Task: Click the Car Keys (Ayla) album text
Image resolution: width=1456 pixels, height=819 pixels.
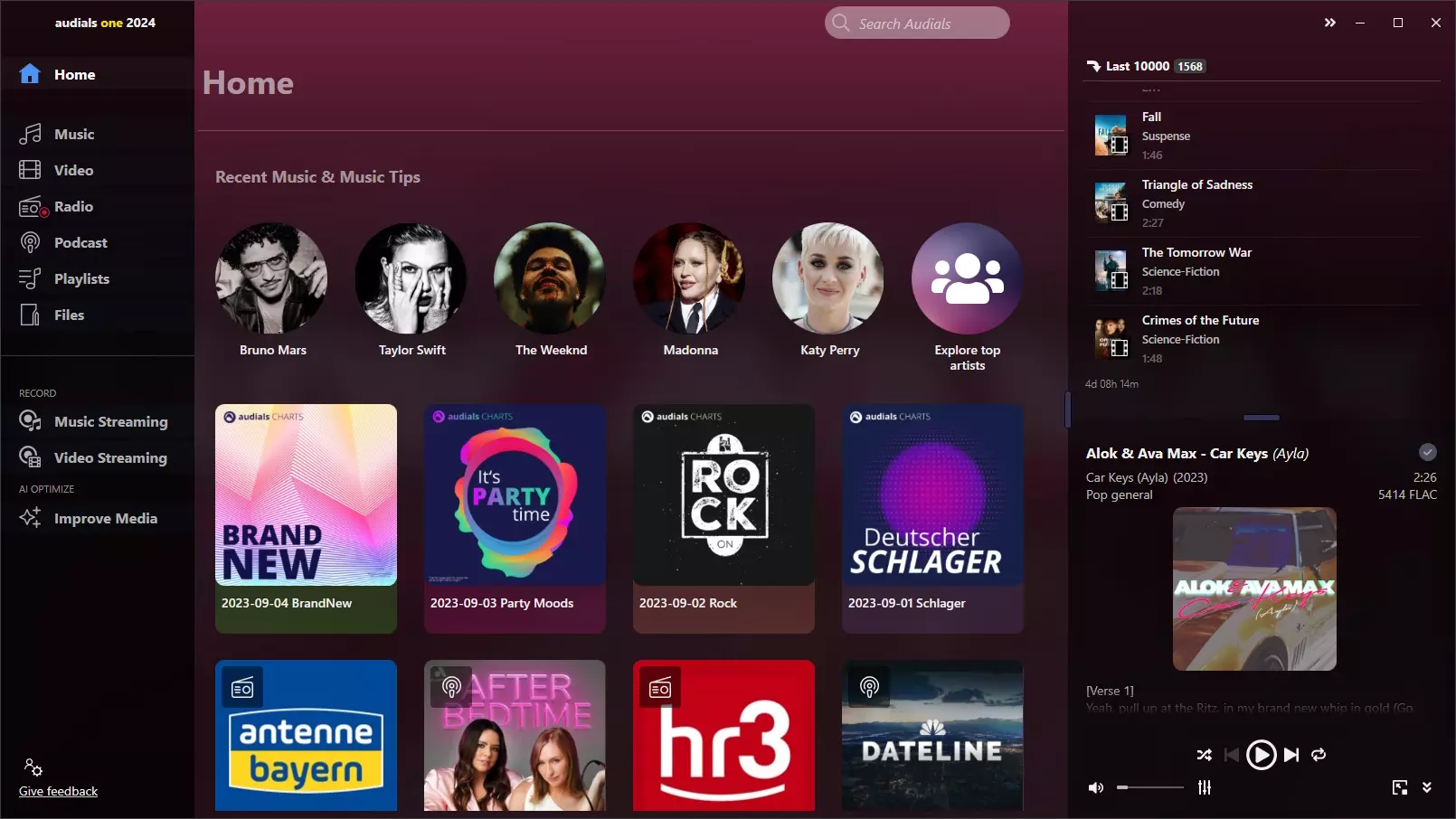Action: (x=1127, y=477)
